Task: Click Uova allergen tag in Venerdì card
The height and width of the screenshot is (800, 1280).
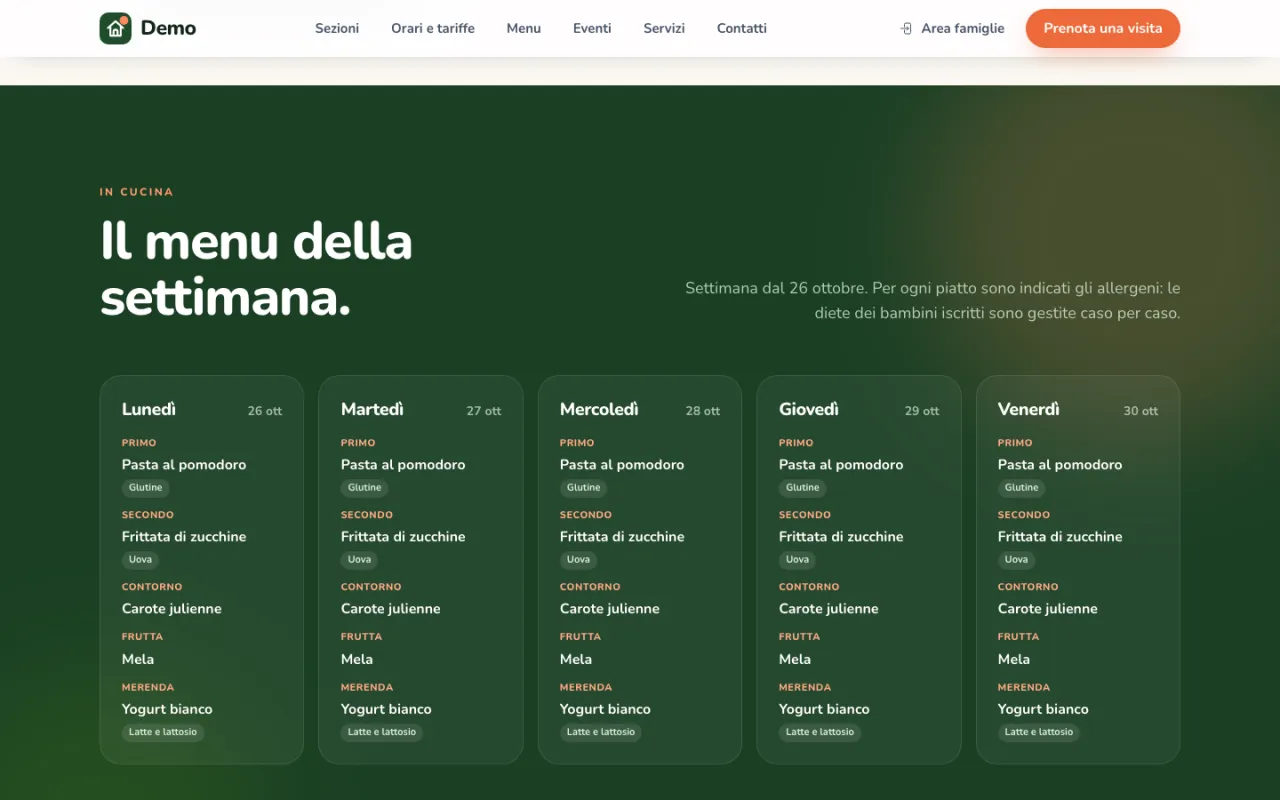Action: coord(1017,560)
